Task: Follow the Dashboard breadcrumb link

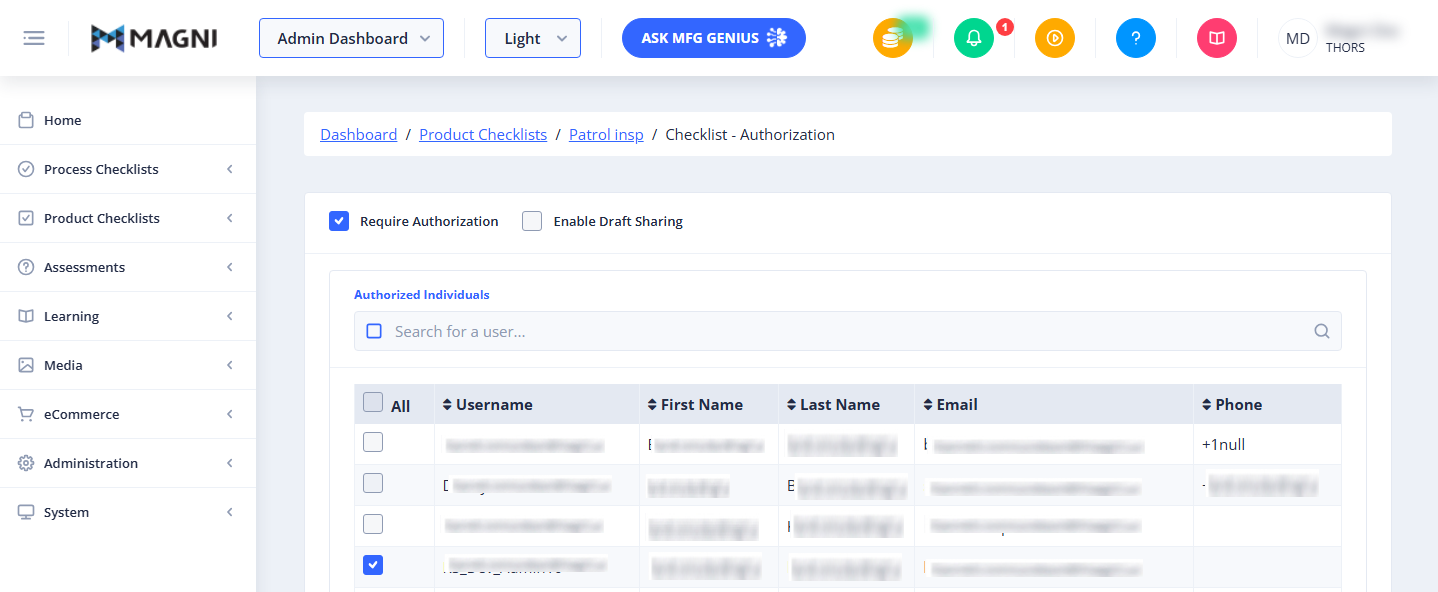Action: 359,134
